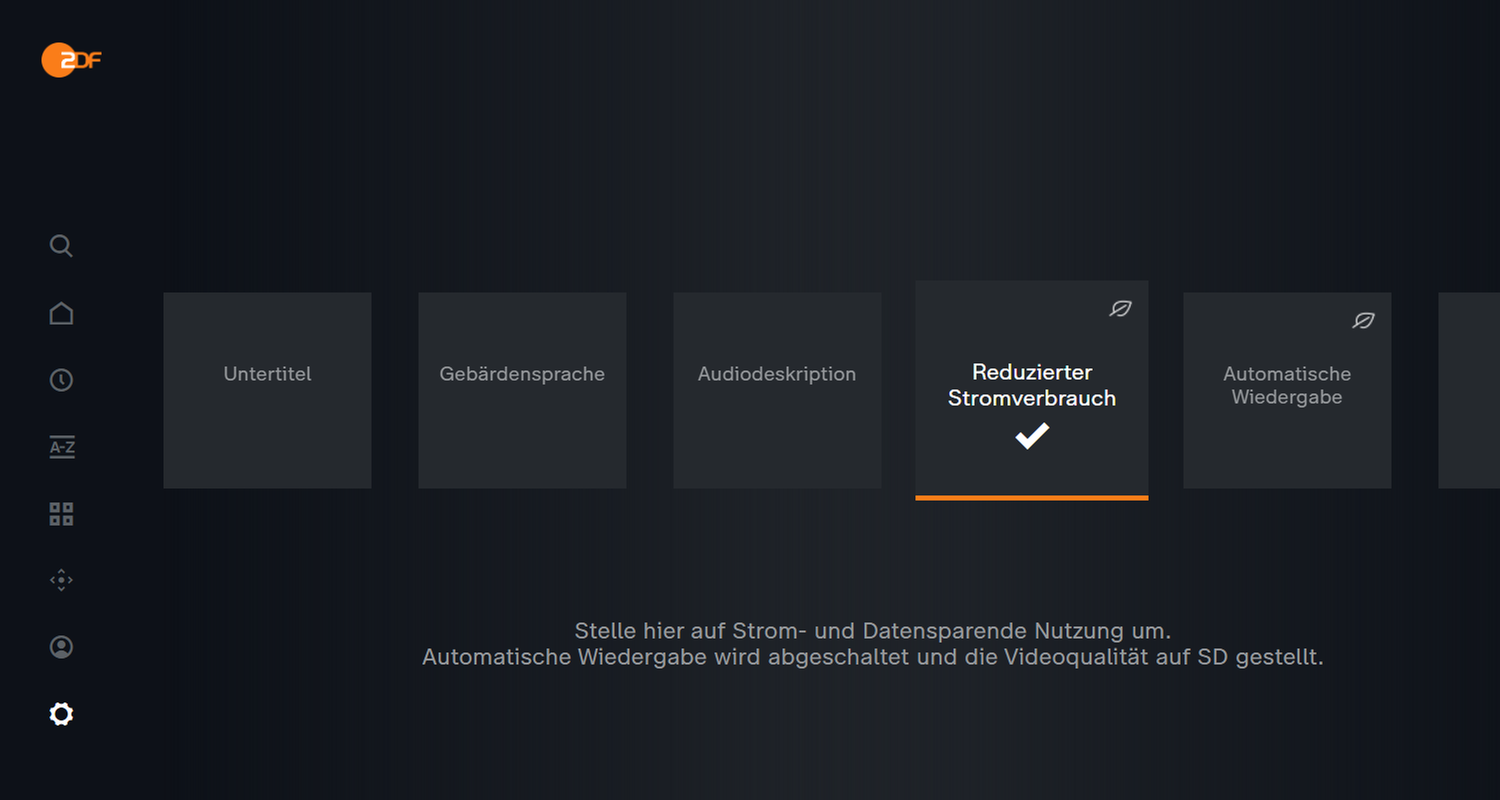Toggle the Untertitel setting tile

[x=267, y=390]
